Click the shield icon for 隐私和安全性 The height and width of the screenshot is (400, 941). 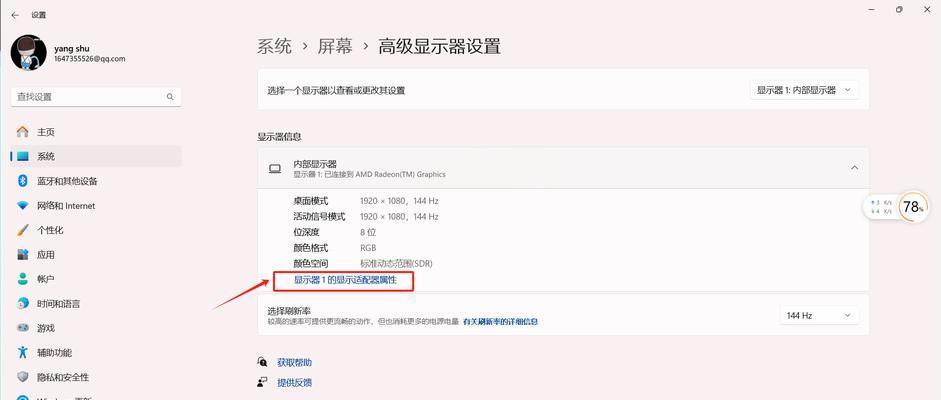tap(23, 377)
